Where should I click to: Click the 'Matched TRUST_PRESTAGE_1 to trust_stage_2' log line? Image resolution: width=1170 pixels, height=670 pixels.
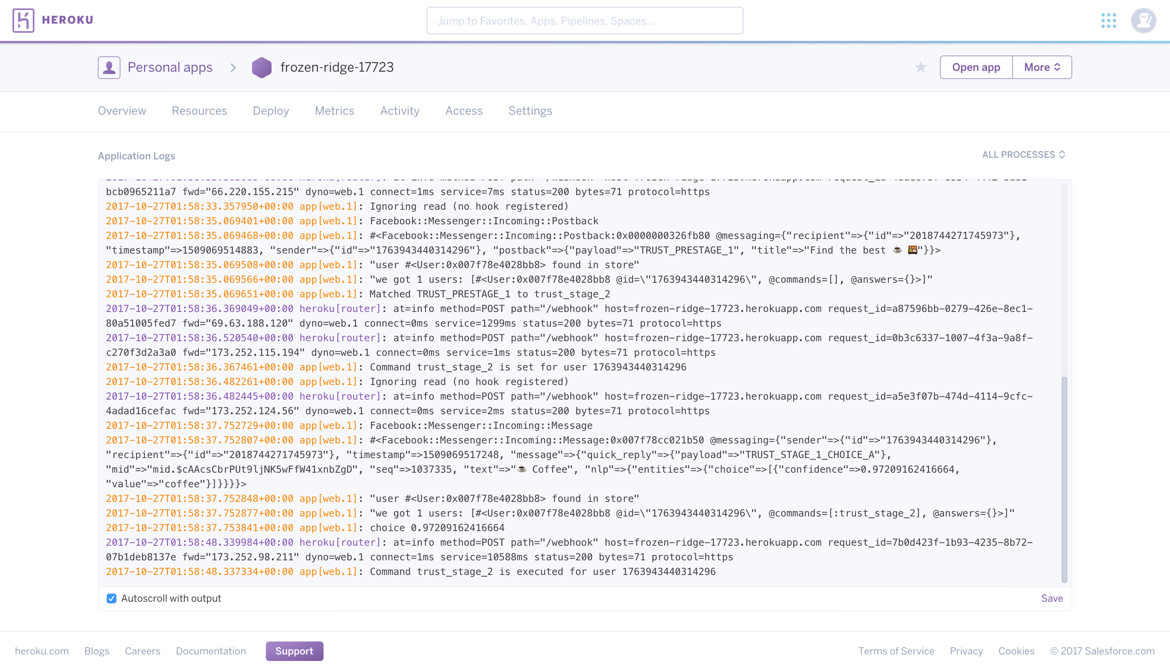358,294
